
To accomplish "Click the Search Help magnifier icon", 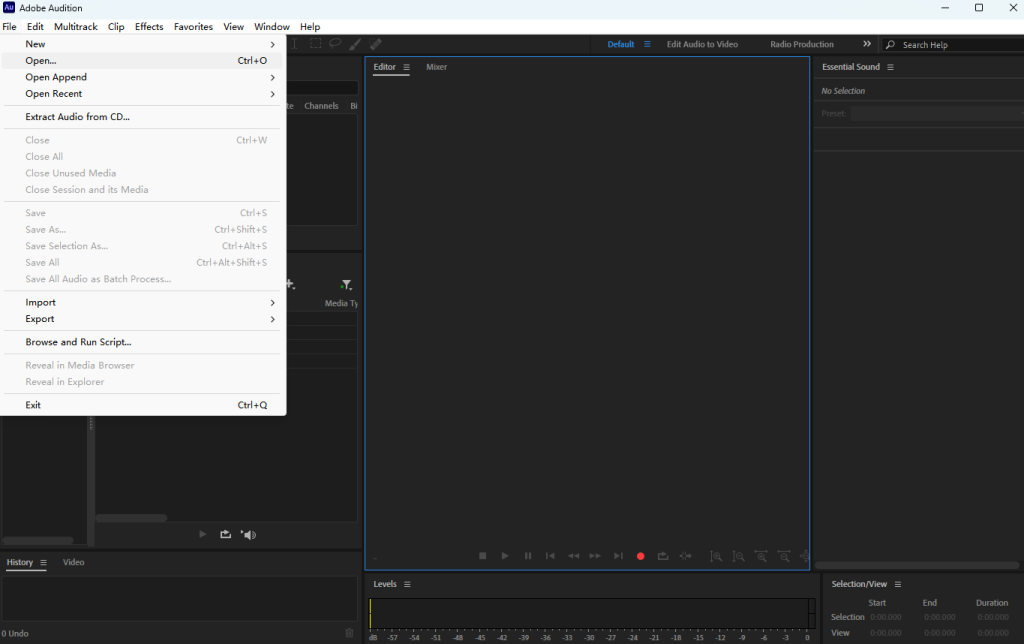I will point(889,44).
